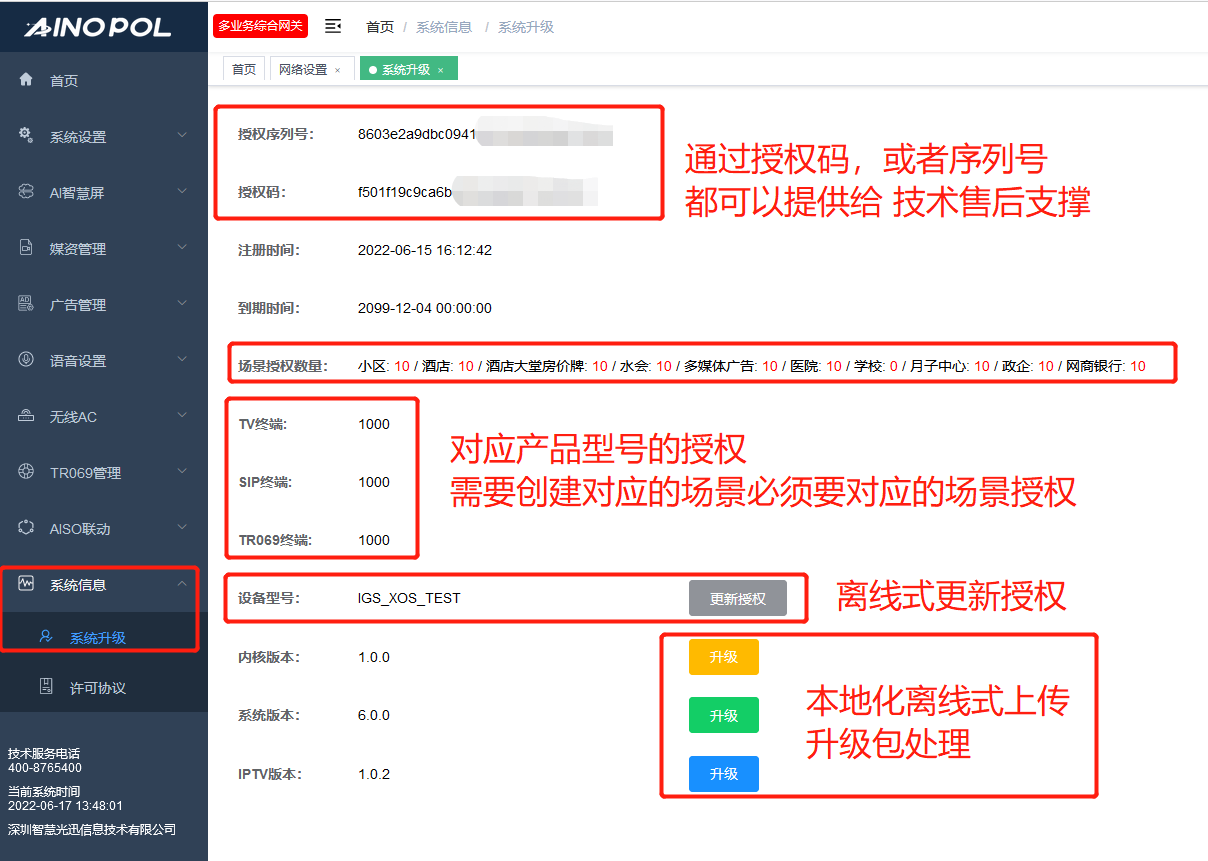Click the home icon in sidebar
This screenshot has width=1208, height=861.
pyautogui.click(x=27, y=80)
